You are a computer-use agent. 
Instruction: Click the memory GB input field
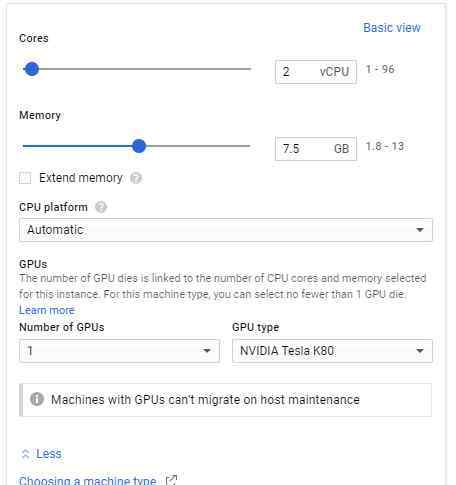click(x=316, y=149)
